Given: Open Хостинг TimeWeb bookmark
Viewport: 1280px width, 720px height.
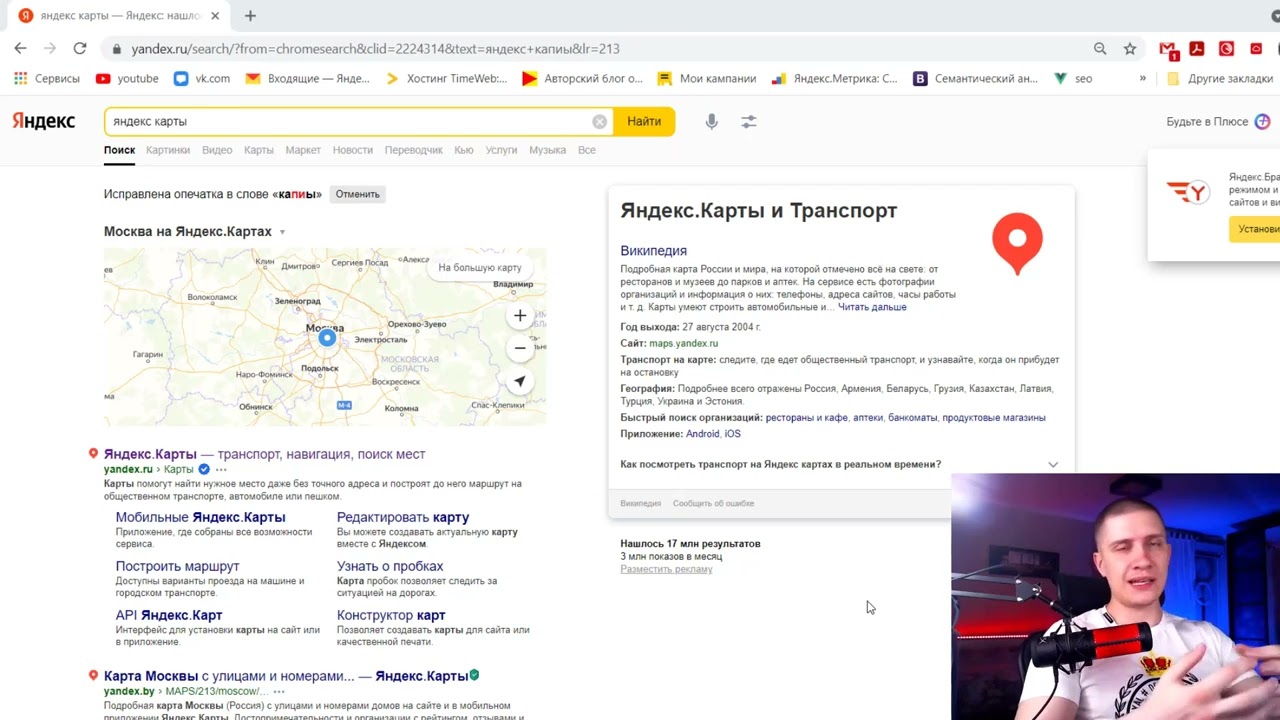Looking at the screenshot, I should tap(446, 78).
